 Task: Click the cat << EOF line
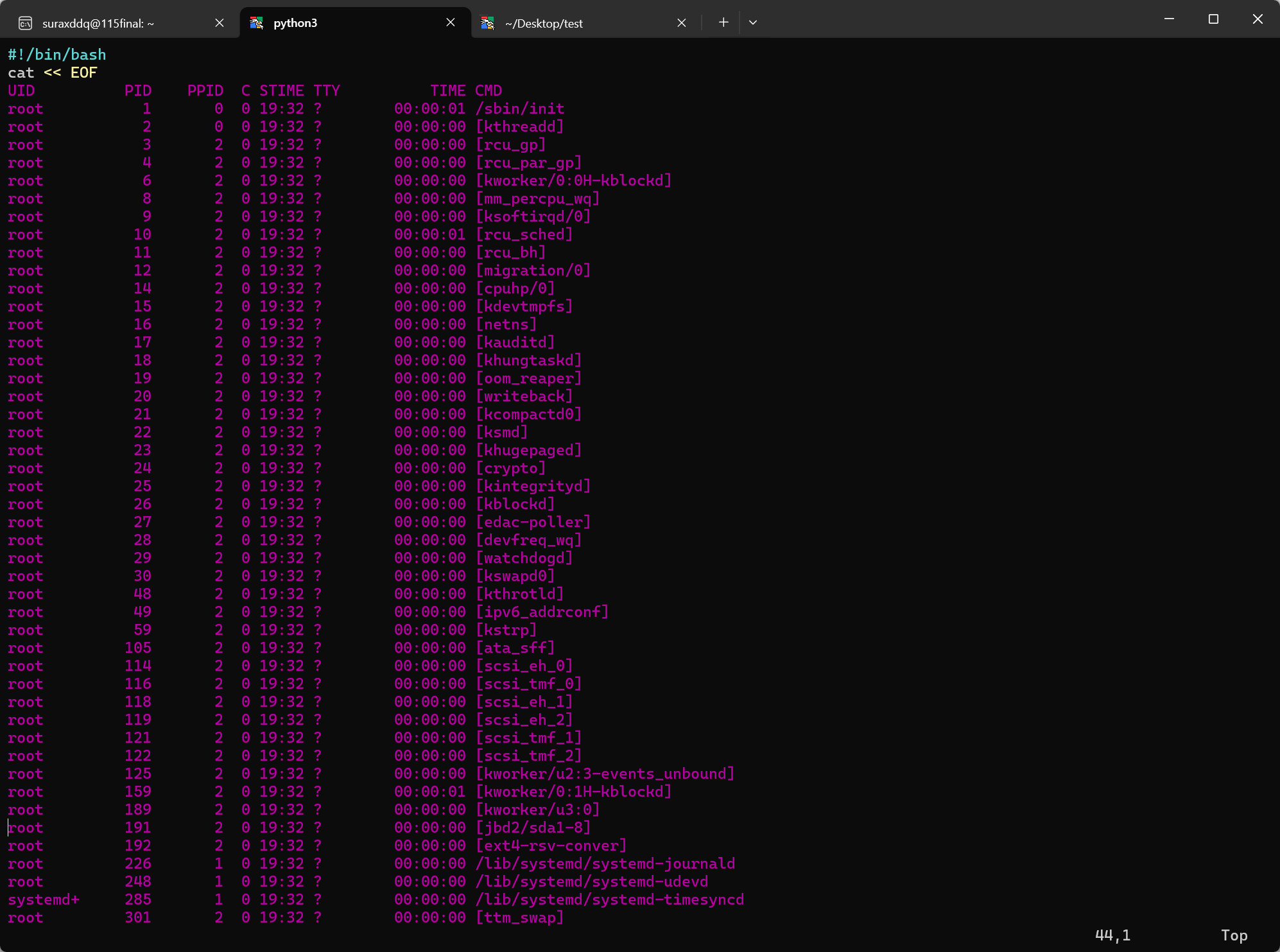tap(53, 73)
